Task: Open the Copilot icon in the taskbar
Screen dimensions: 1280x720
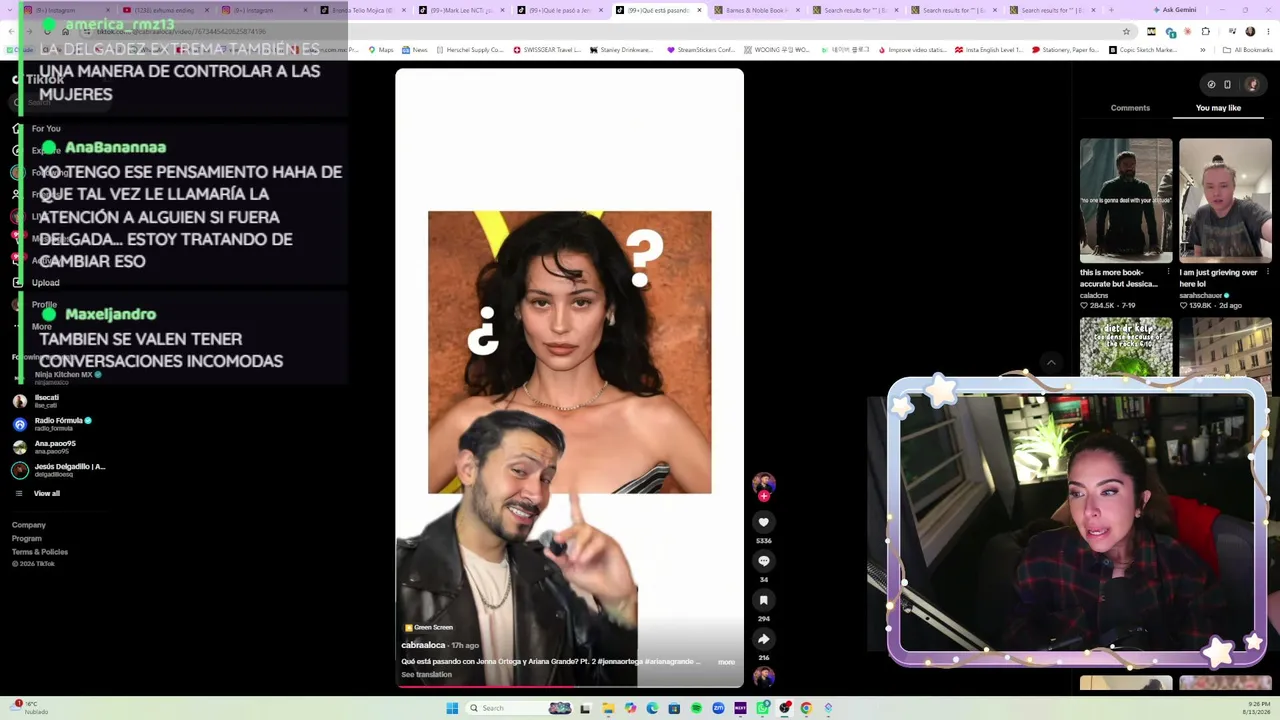Action: pyautogui.click(x=630, y=708)
